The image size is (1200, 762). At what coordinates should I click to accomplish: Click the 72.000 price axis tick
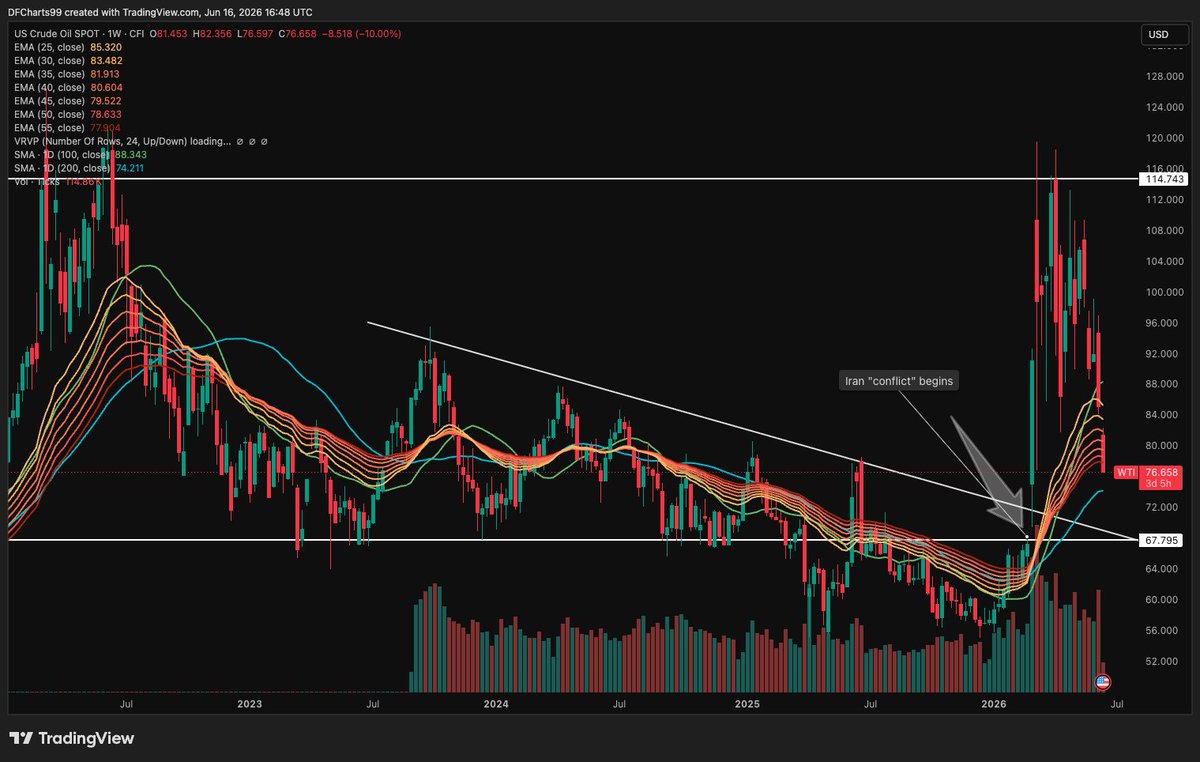coord(1160,508)
